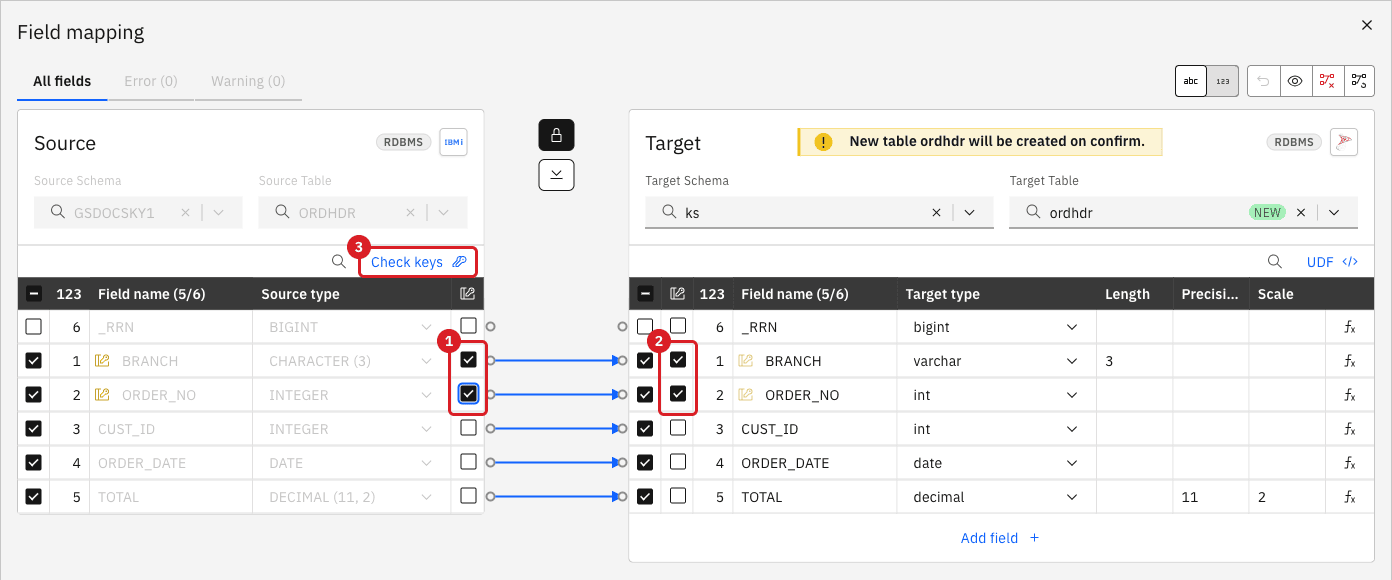This screenshot has height=580, width=1392.
Task: Click the undo arrow icon
Action: coord(1263,81)
